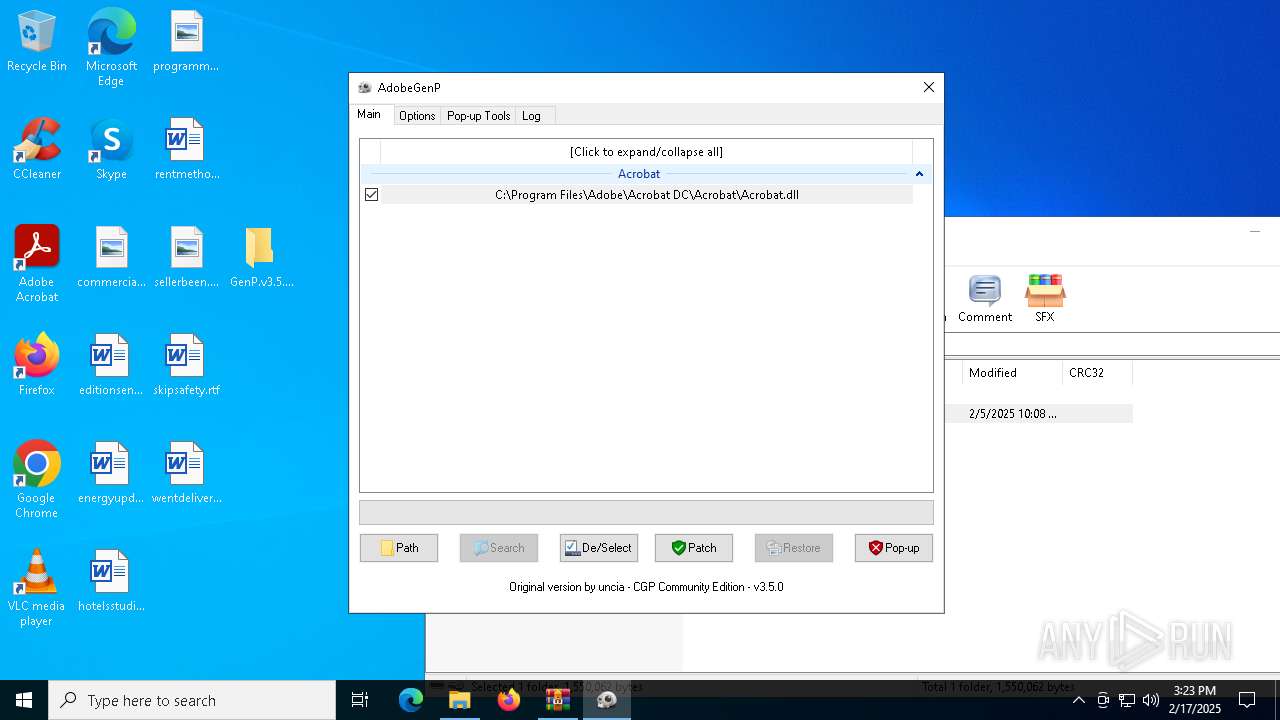1280x720 pixels.
Task: Select the 2/5/2025 10:08 modified cell
Action: point(1012,414)
